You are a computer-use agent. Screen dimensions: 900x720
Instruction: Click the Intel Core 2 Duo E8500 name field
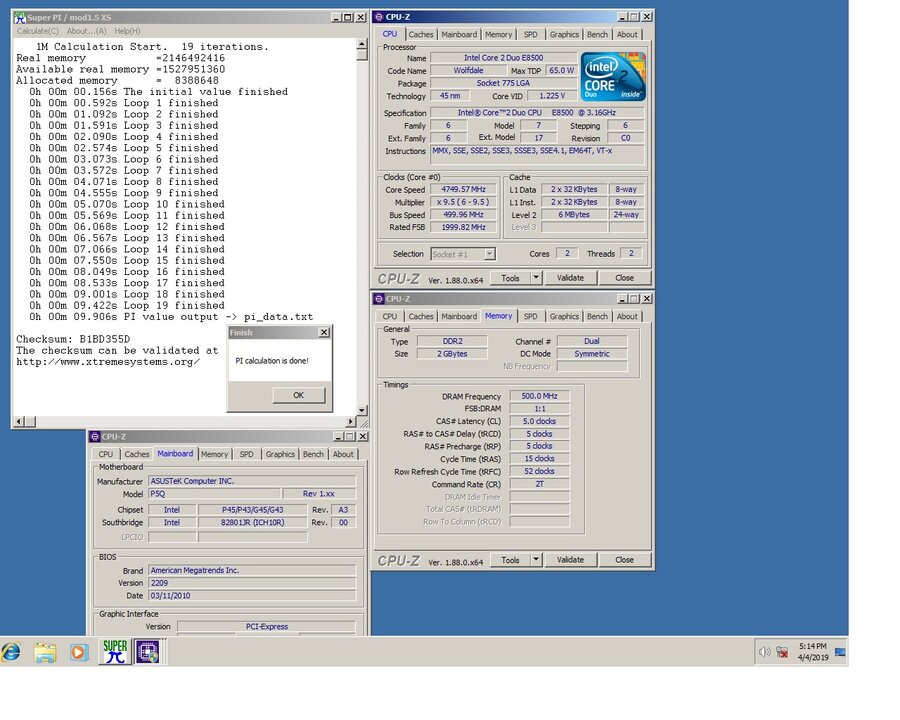pyautogui.click(x=503, y=57)
